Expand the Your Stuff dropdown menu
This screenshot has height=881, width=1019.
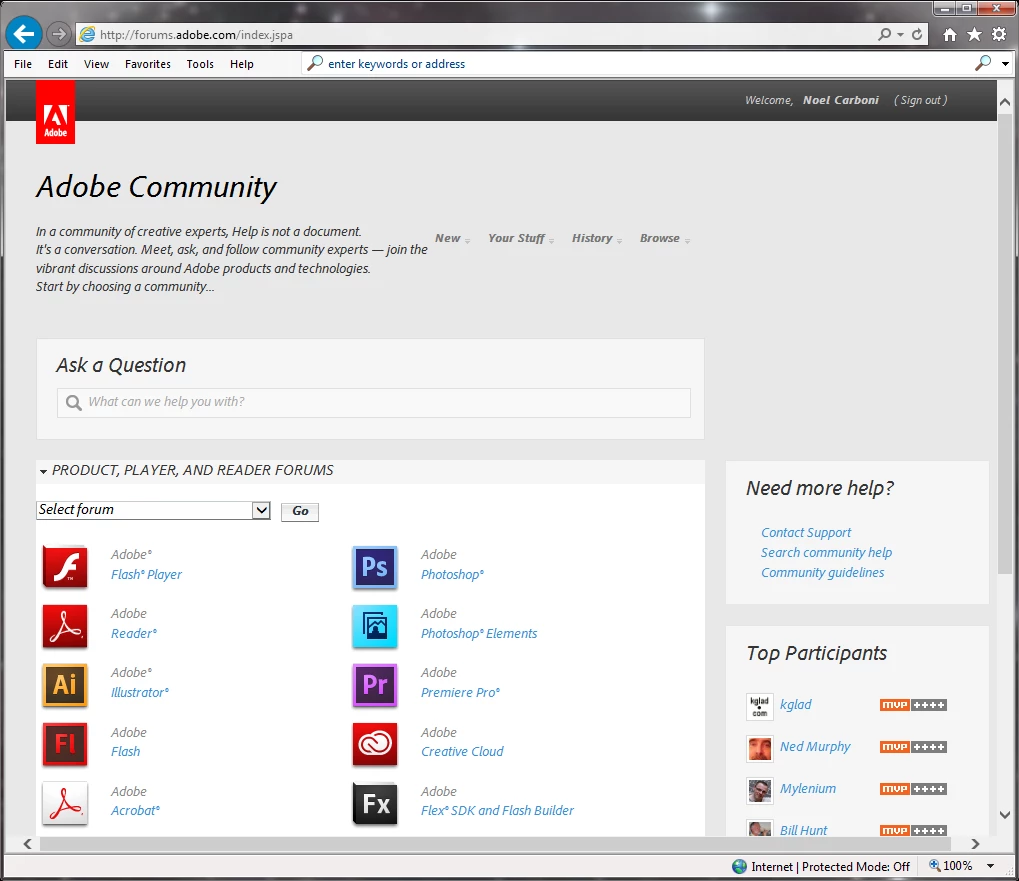pos(521,238)
